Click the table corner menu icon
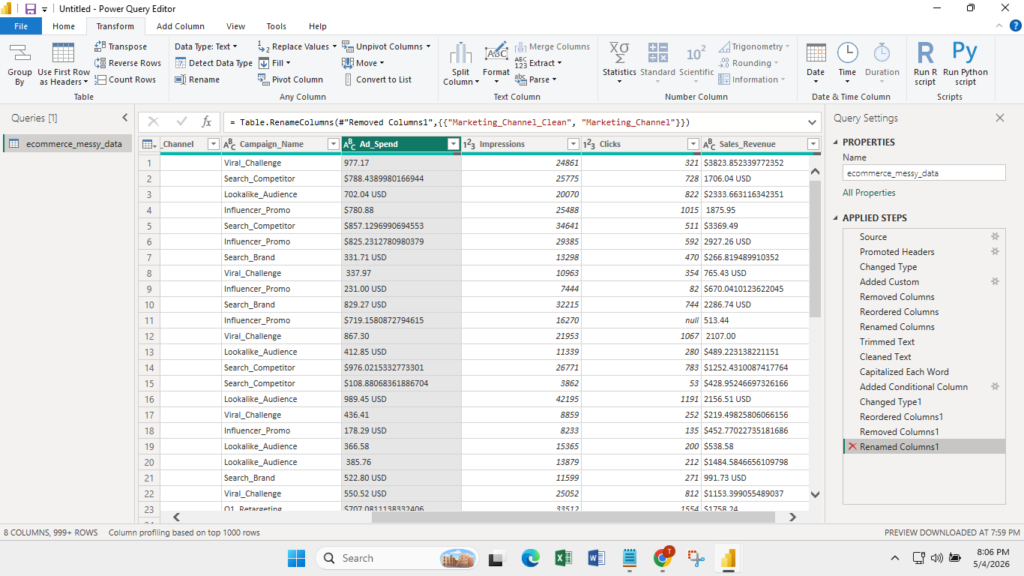The width and height of the screenshot is (1024, 576). [x=149, y=144]
